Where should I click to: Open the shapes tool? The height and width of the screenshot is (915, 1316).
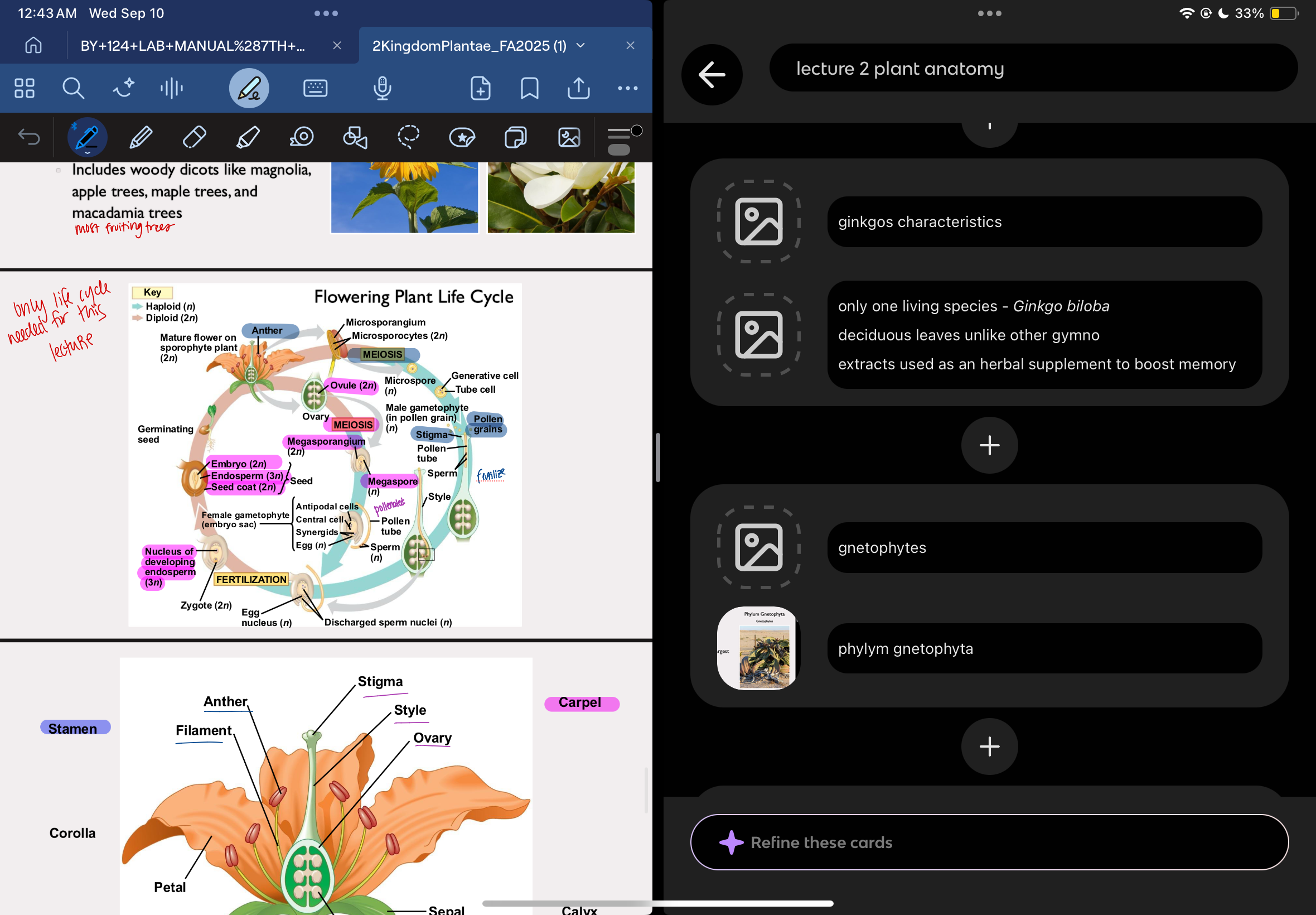coord(355,138)
